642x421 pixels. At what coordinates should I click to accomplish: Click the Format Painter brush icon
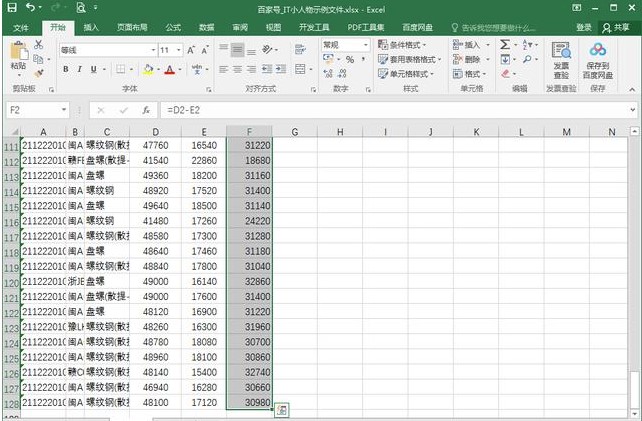[39, 72]
